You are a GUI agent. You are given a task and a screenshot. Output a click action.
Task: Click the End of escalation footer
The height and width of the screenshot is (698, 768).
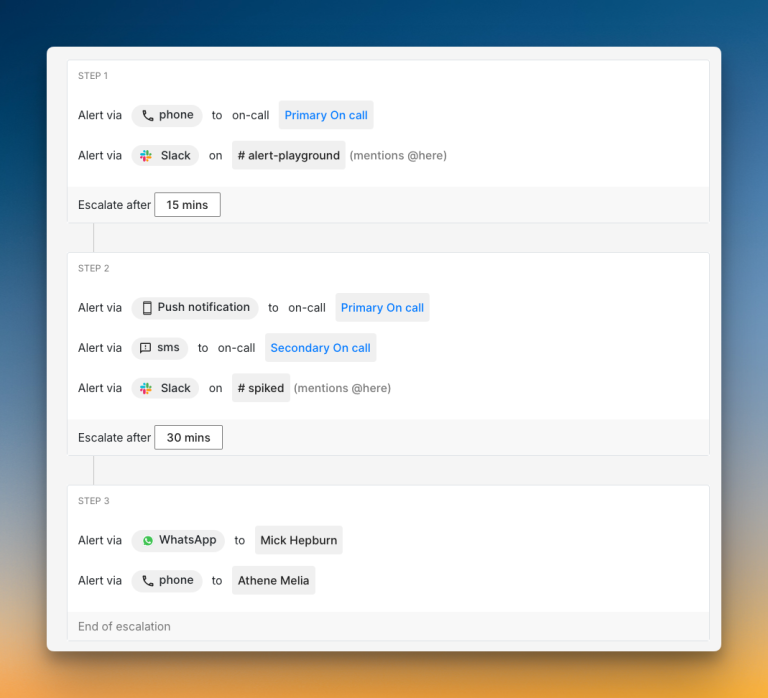[x=125, y=627]
